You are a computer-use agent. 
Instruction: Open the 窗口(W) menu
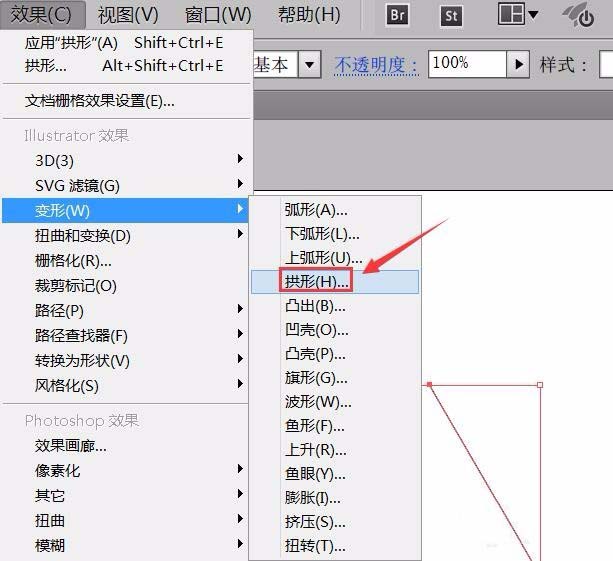coord(218,15)
